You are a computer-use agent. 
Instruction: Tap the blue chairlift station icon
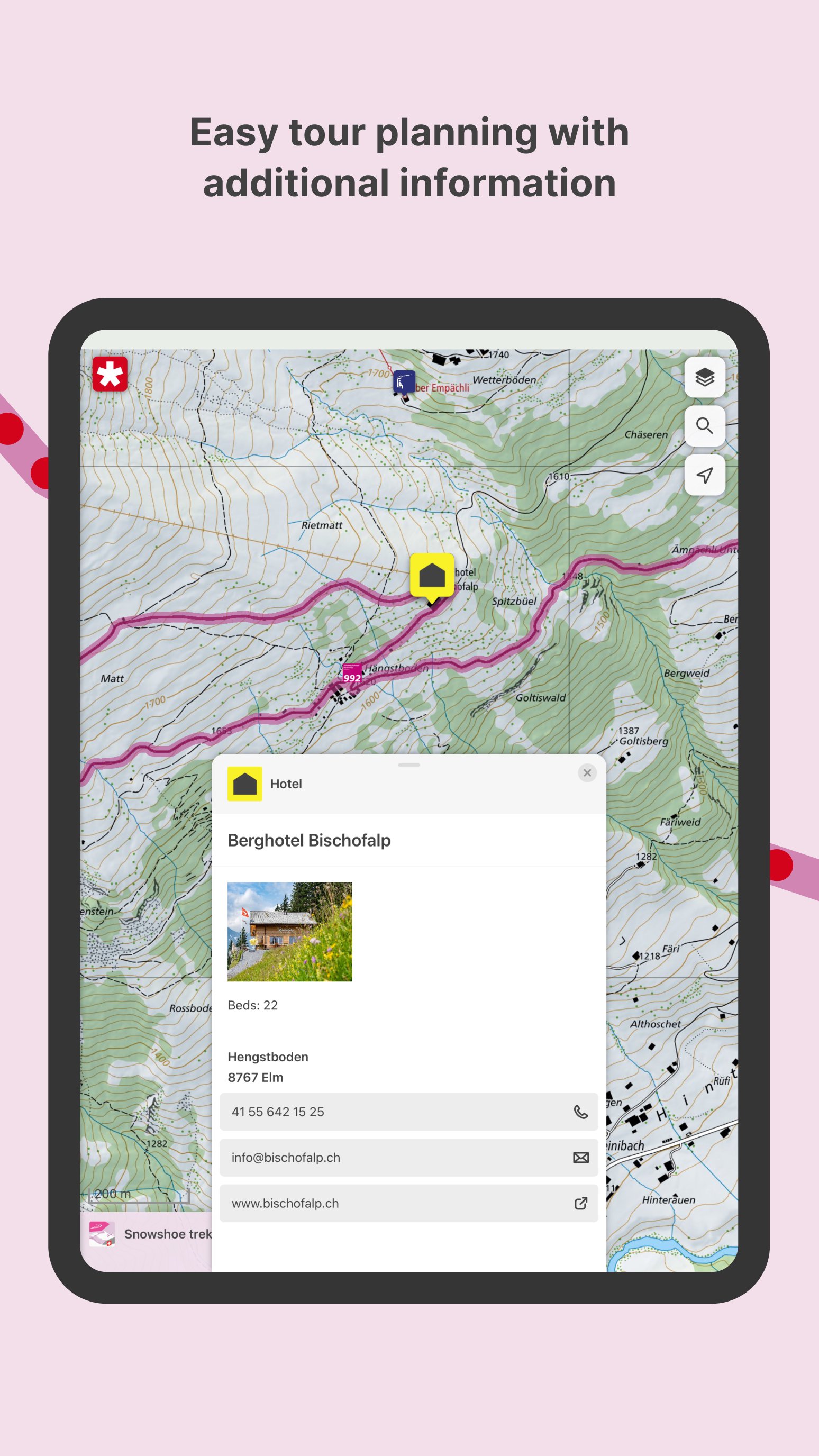(x=404, y=382)
